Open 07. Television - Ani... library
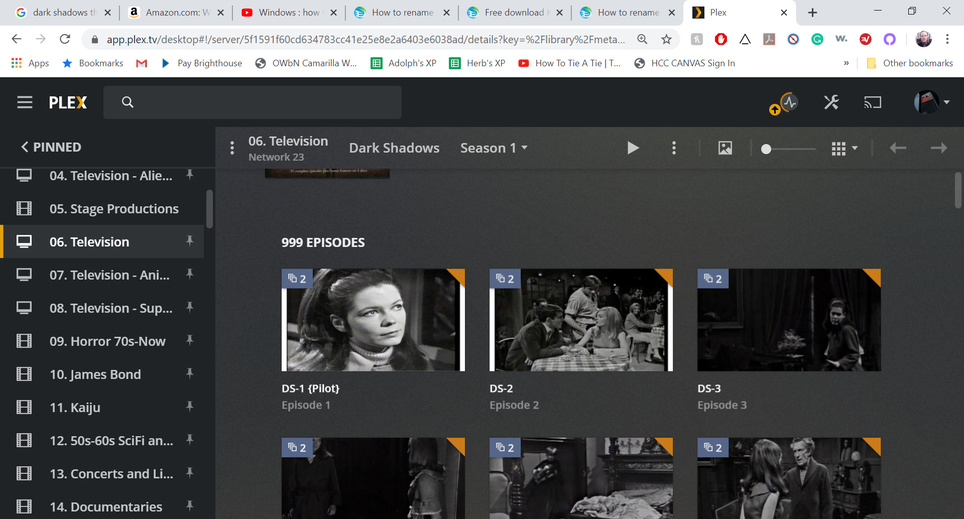This screenshot has width=964, height=519. pos(109,275)
